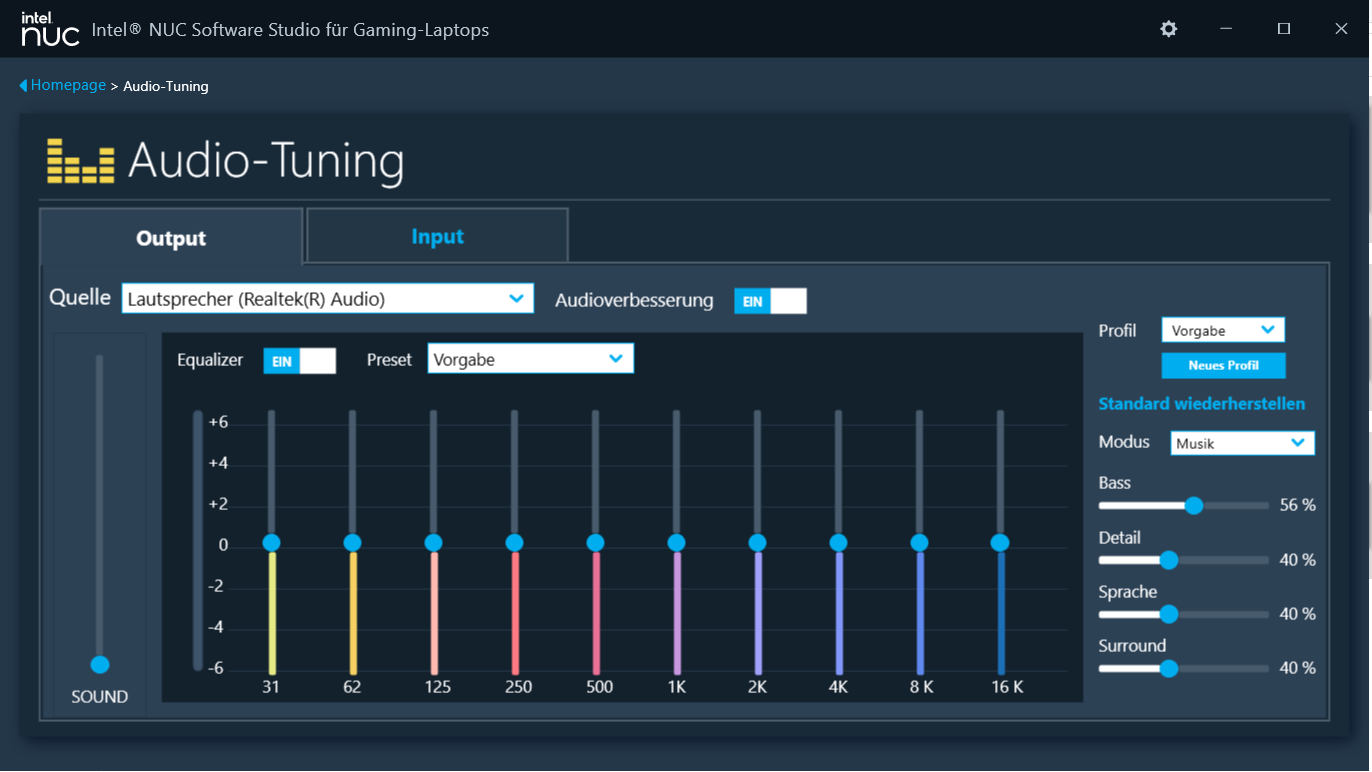Click the Bass slider handle
The height and width of the screenshot is (772, 1372).
pyautogui.click(x=1193, y=506)
